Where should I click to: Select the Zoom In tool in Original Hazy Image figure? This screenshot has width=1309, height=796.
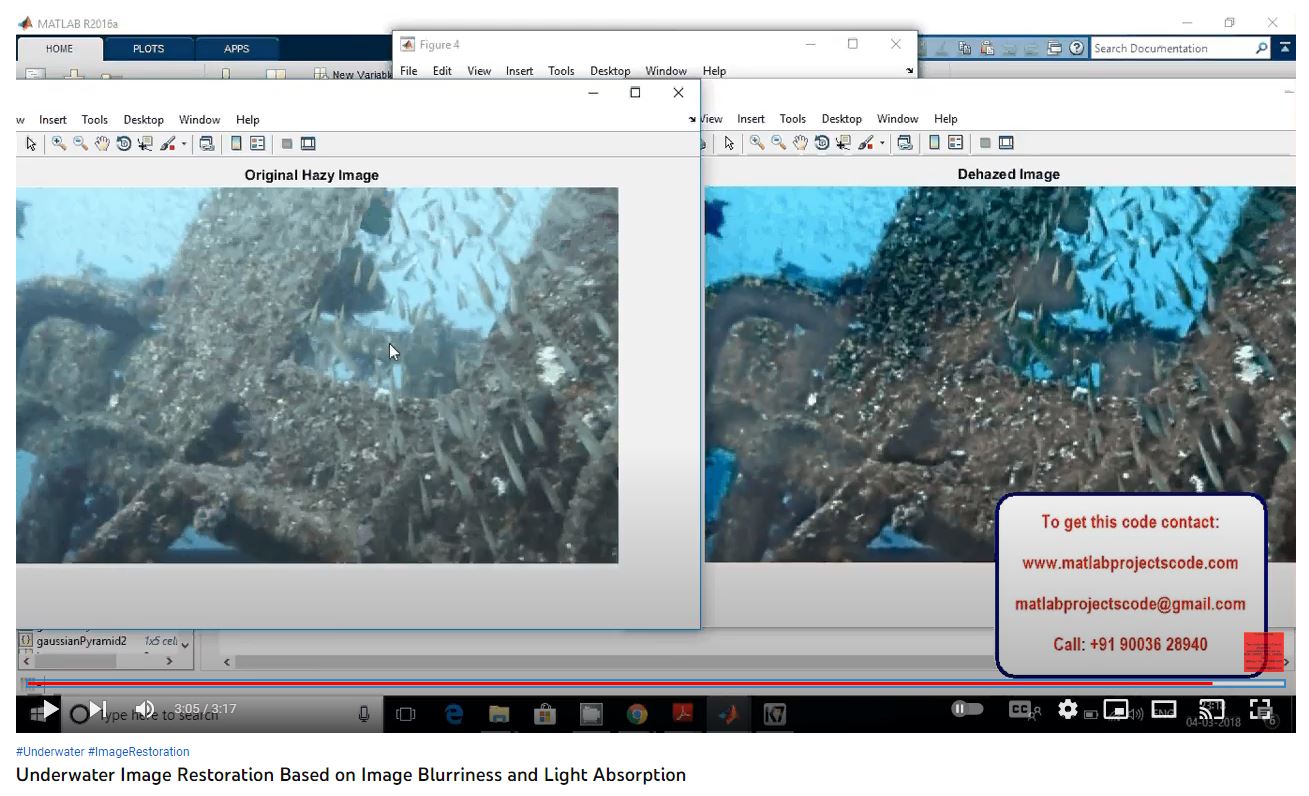[59, 144]
